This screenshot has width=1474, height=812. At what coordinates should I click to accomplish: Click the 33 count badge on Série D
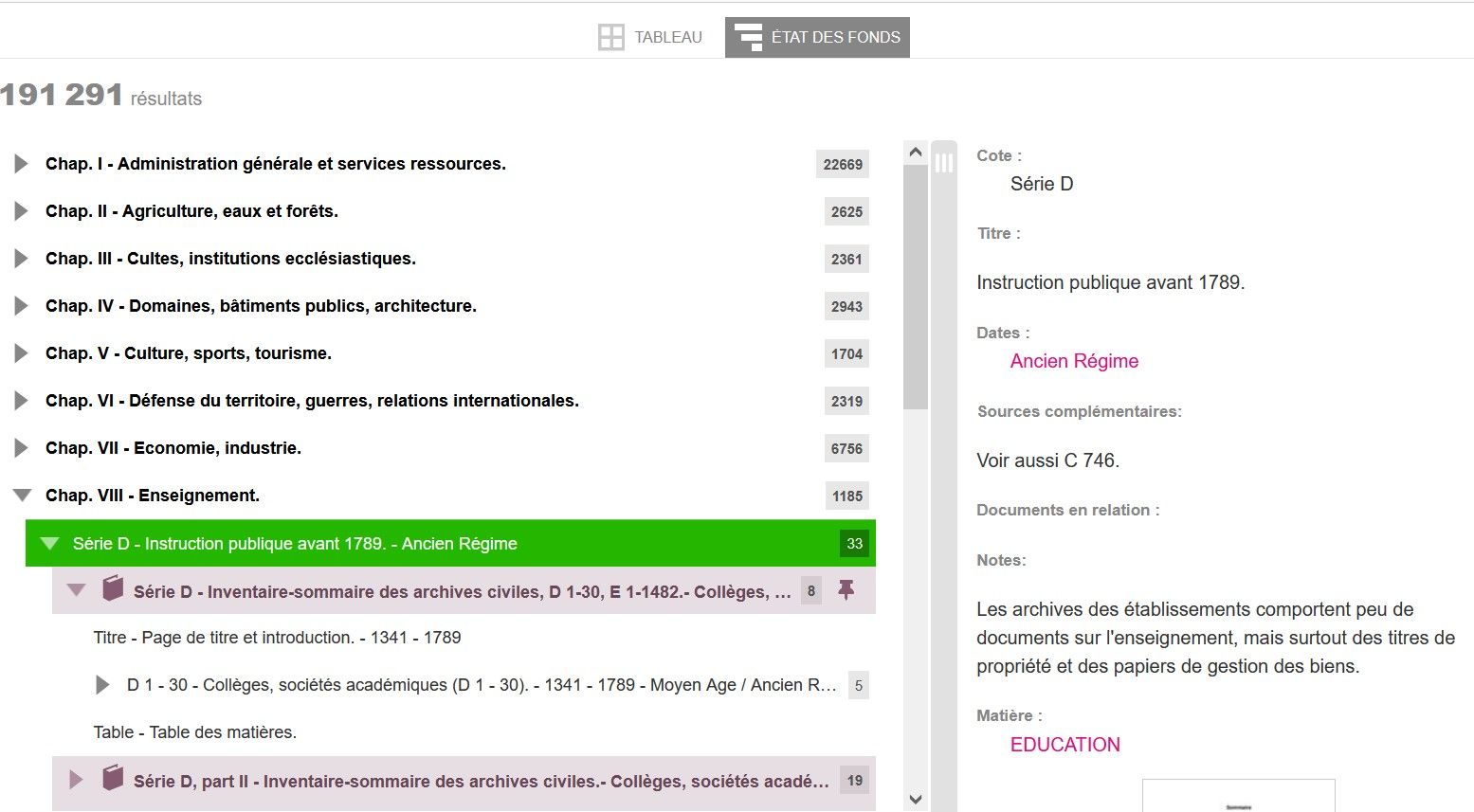pyautogui.click(x=854, y=543)
